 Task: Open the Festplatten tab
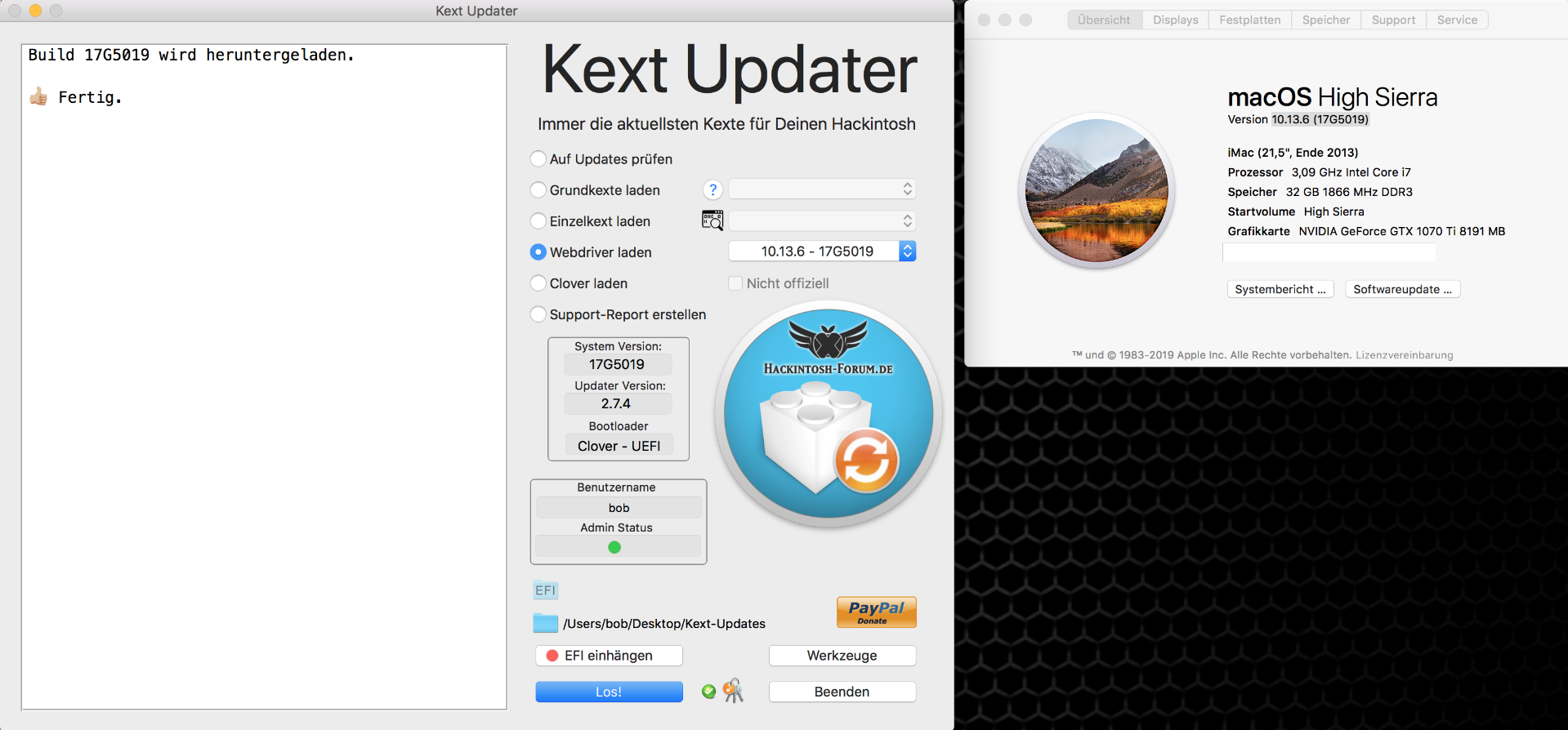1250,20
